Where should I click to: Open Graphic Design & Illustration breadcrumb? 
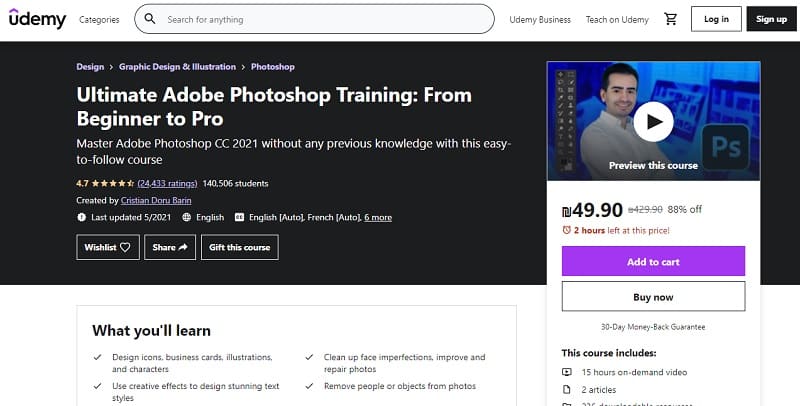point(177,67)
